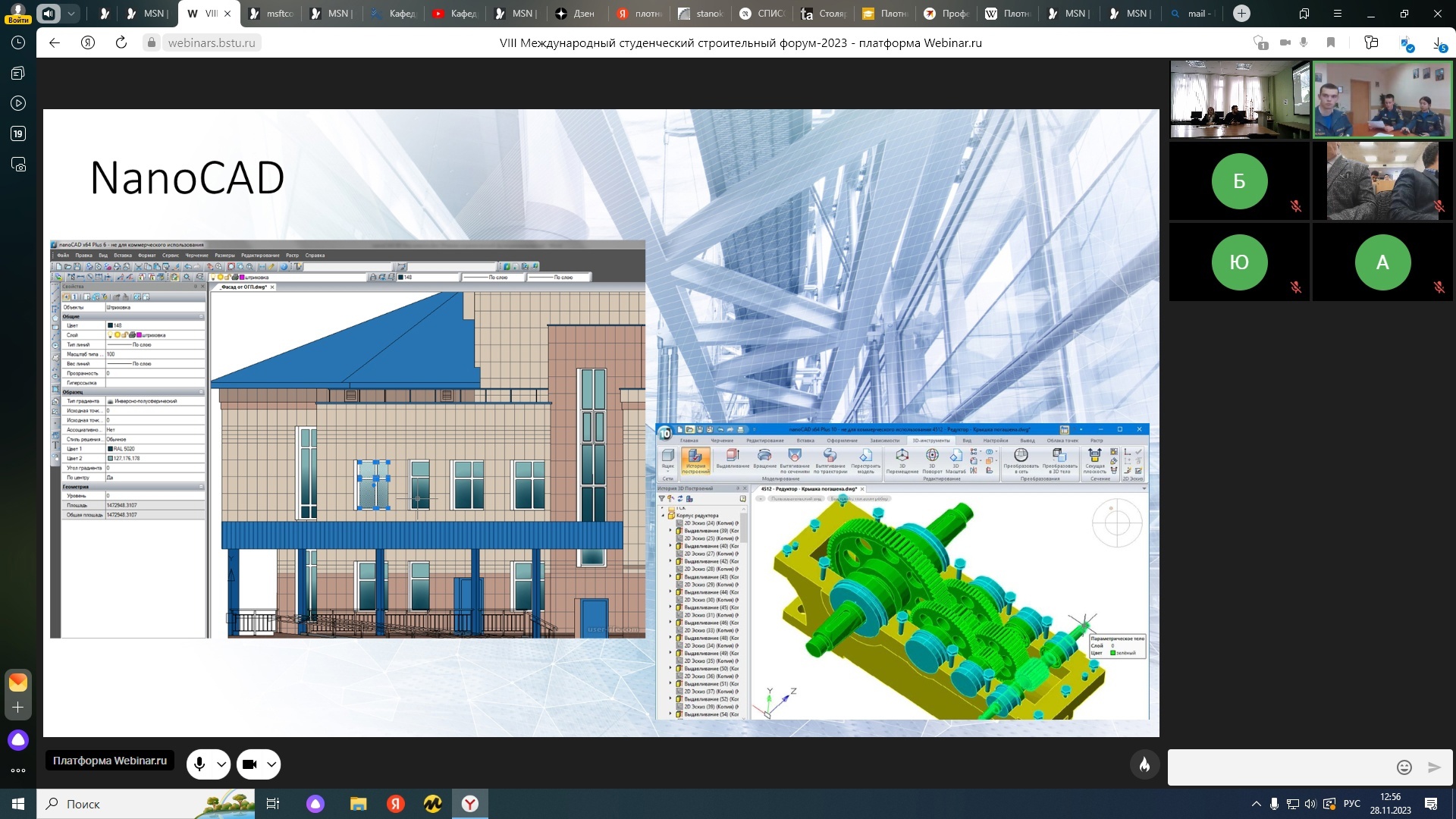Viewport: 1456px width, 819px height.
Task: Toggle the site microphone permission in address bar
Action: pyautogui.click(x=1304, y=43)
